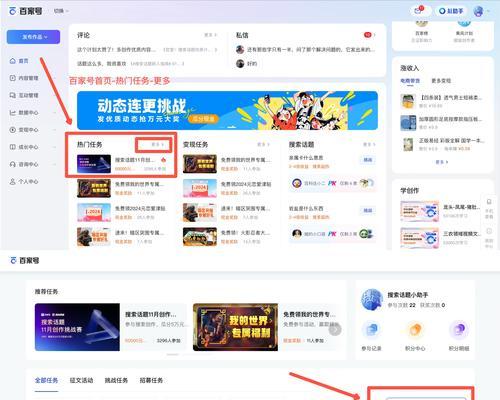This screenshot has width=500, height=400.
Task: Go to 首页 home in the sidebar
Action: (19, 61)
